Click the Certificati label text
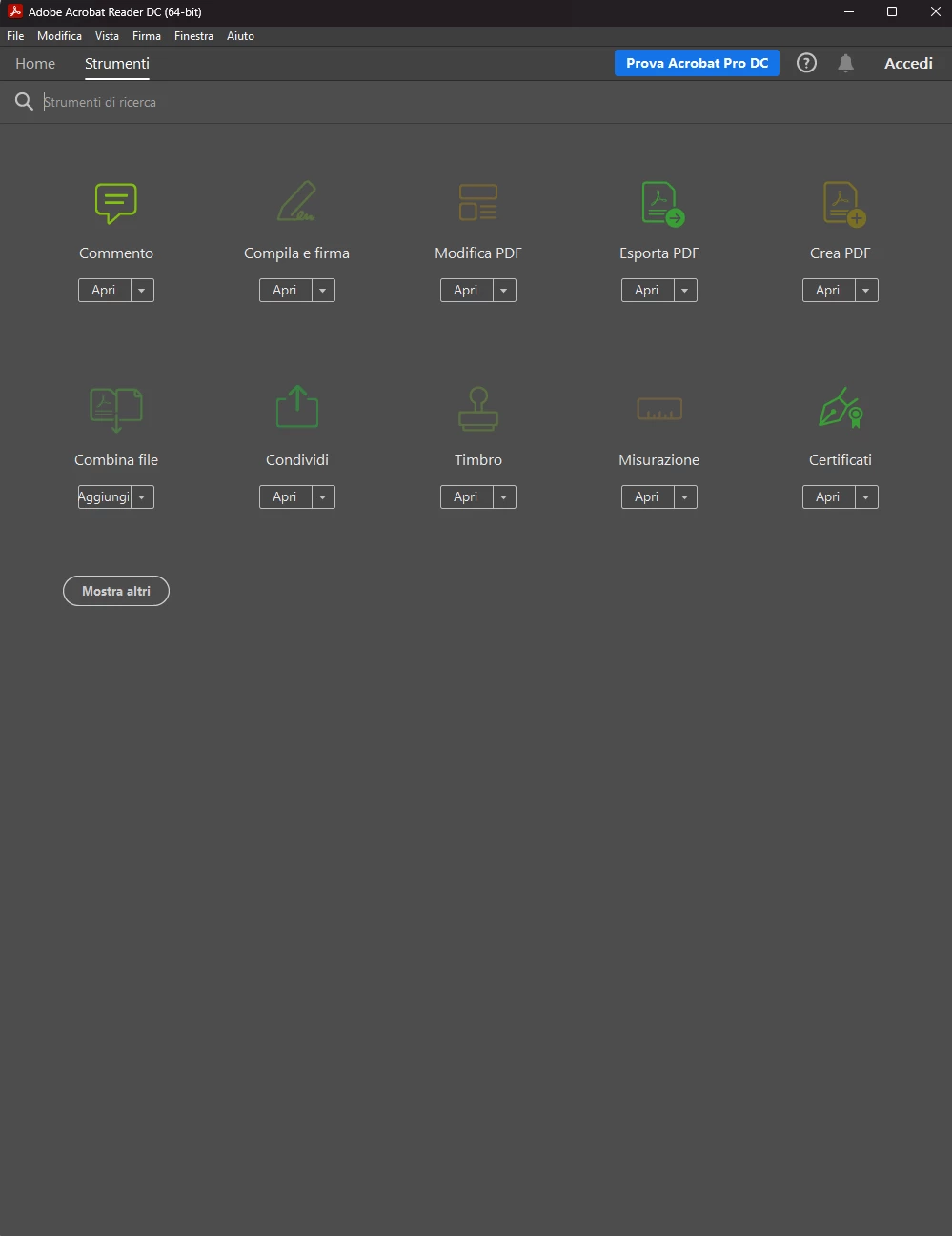 coord(841,459)
